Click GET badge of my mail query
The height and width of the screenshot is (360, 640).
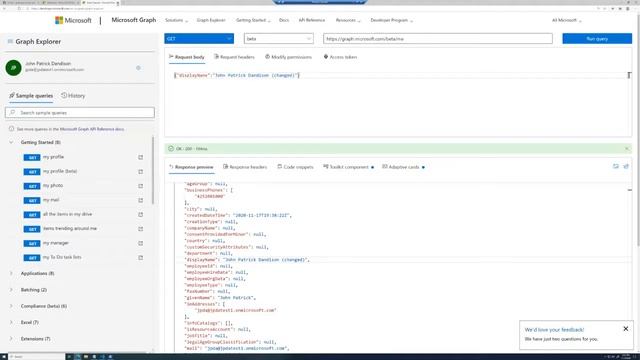pos(32,200)
